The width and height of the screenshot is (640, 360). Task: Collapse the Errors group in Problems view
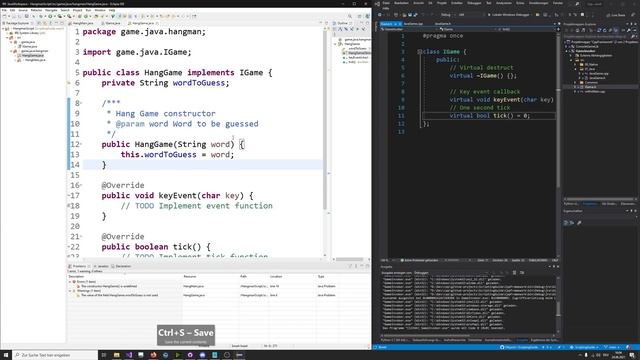coord(70,282)
